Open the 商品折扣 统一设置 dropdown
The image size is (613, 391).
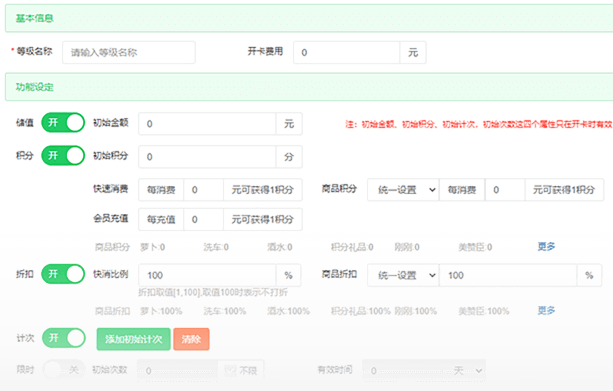(403, 275)
